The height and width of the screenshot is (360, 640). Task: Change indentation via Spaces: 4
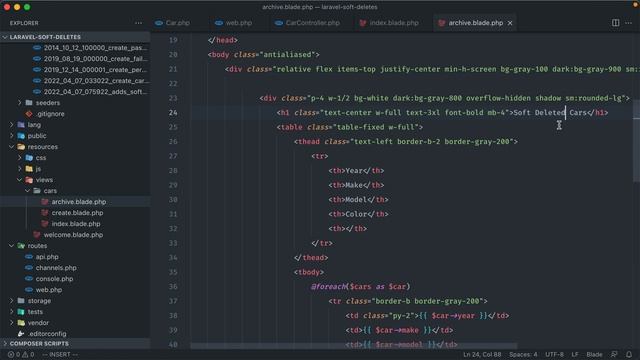[523, 355]
